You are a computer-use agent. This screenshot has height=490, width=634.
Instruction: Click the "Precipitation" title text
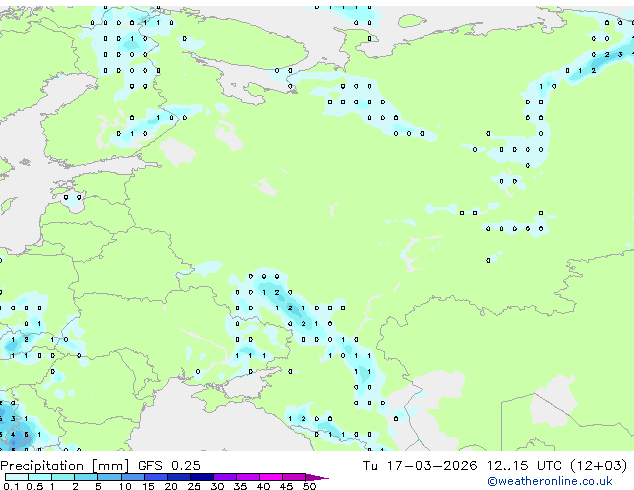(x=42, y=466)
